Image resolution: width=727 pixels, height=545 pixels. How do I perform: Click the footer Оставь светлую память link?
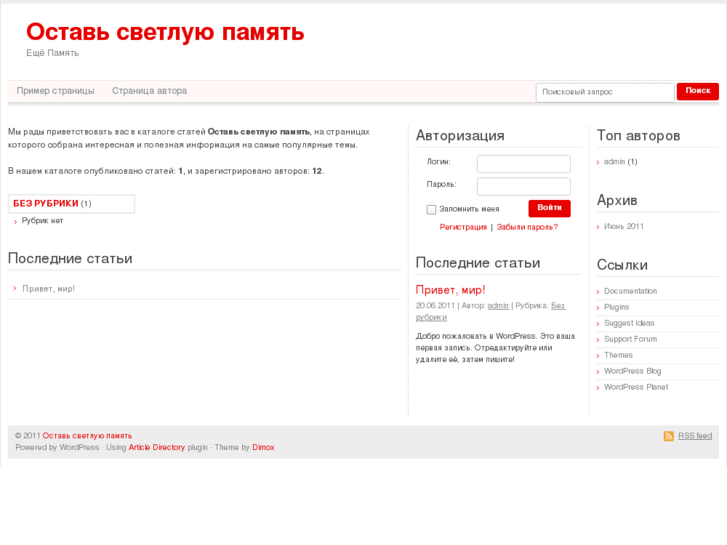coord(87,436)
